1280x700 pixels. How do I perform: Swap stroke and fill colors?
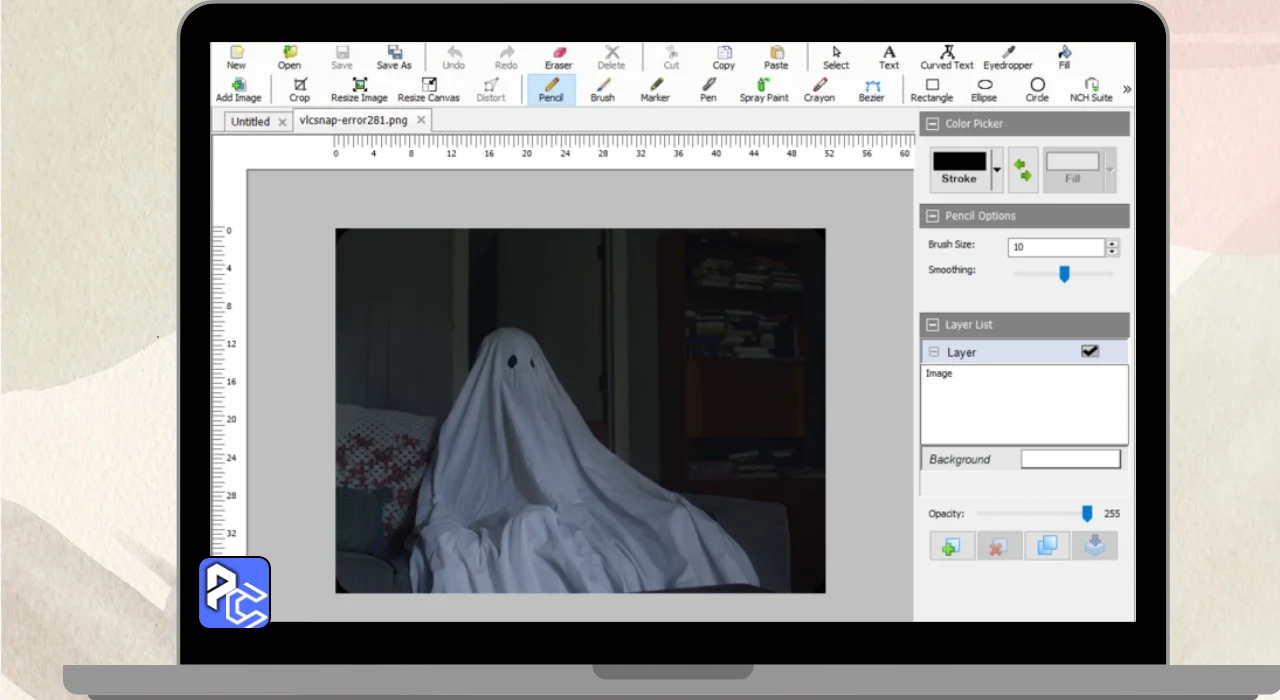click(x=1022, y=170)
